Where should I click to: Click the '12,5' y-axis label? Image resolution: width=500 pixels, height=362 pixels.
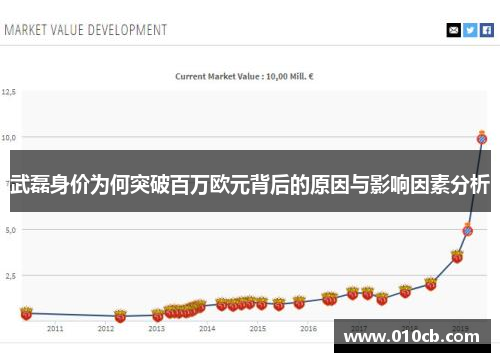point(9,92)
